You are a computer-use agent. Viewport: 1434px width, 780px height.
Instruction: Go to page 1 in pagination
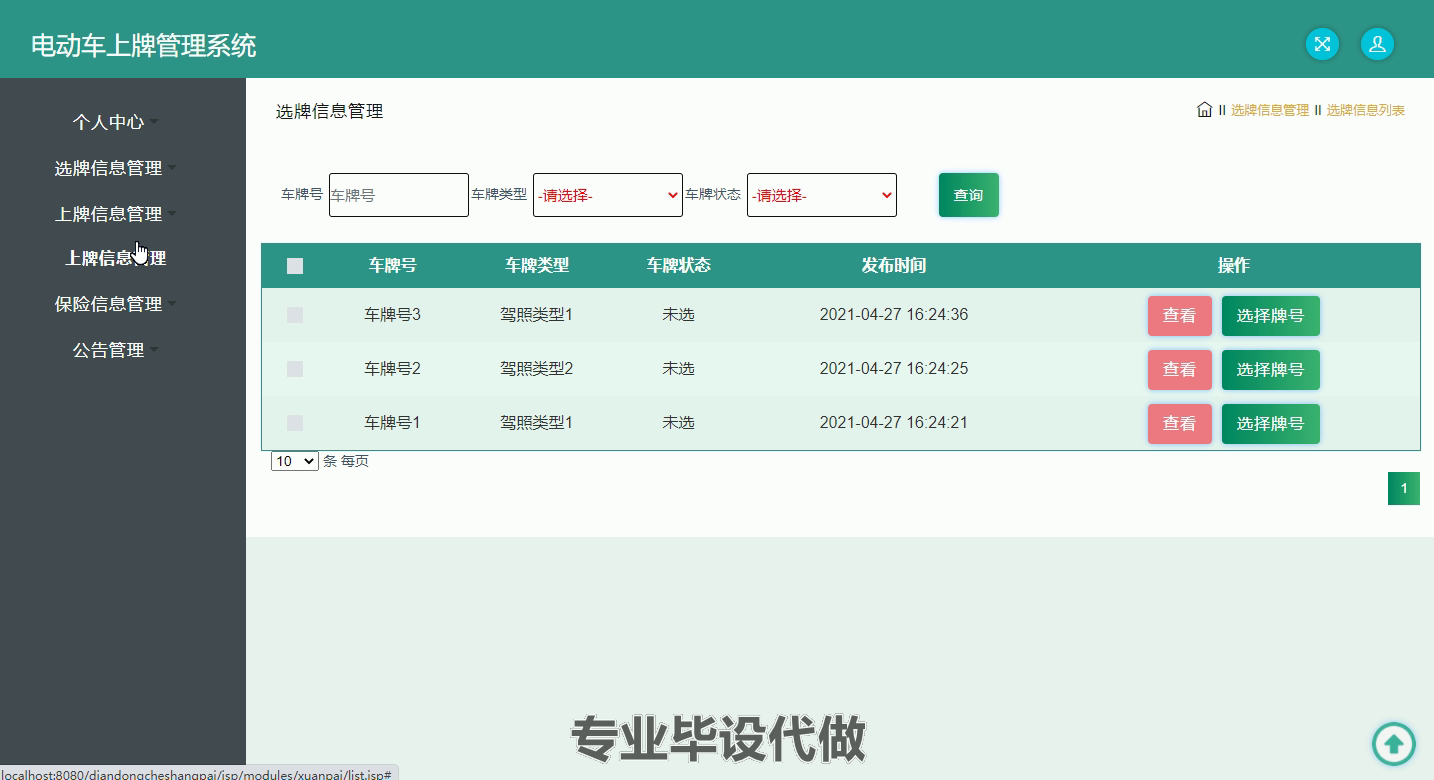coord(1403,488)
